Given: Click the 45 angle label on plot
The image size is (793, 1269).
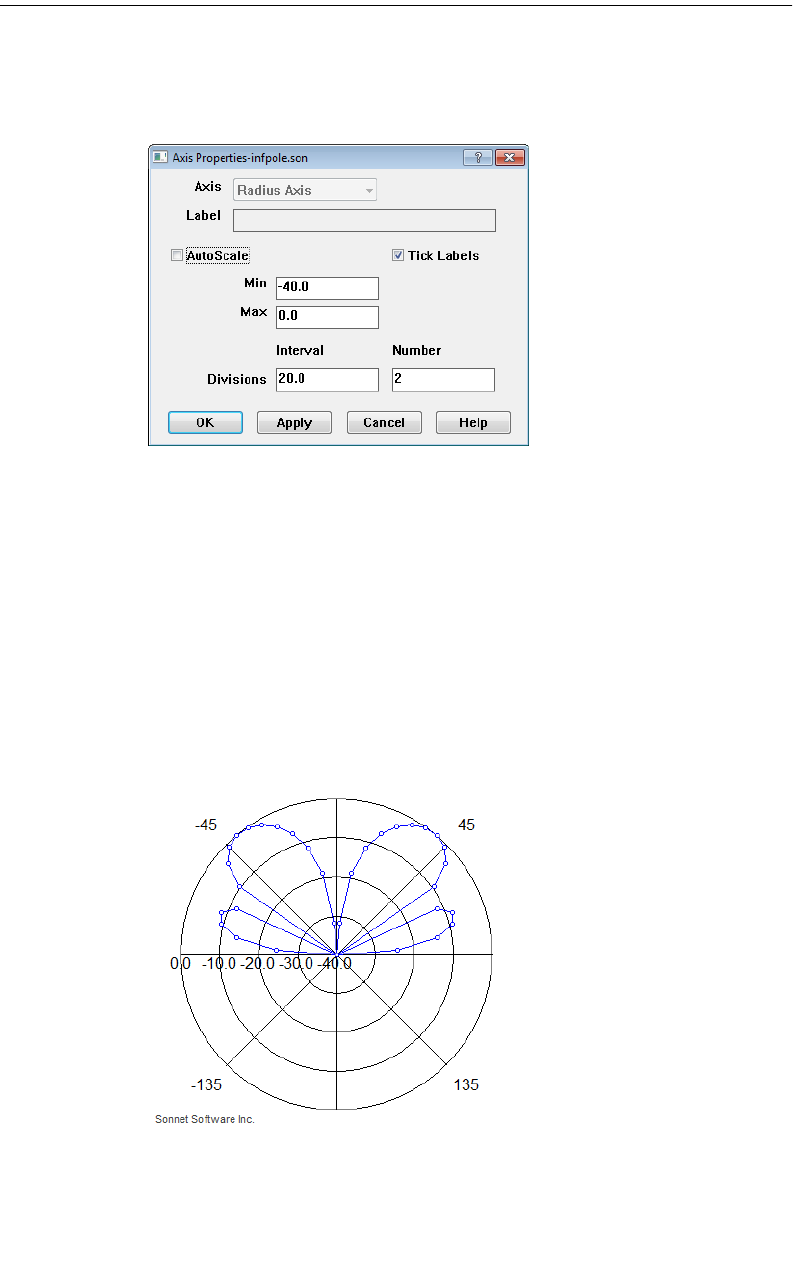Looking at the screenshot, I should (x=467, y=826).
